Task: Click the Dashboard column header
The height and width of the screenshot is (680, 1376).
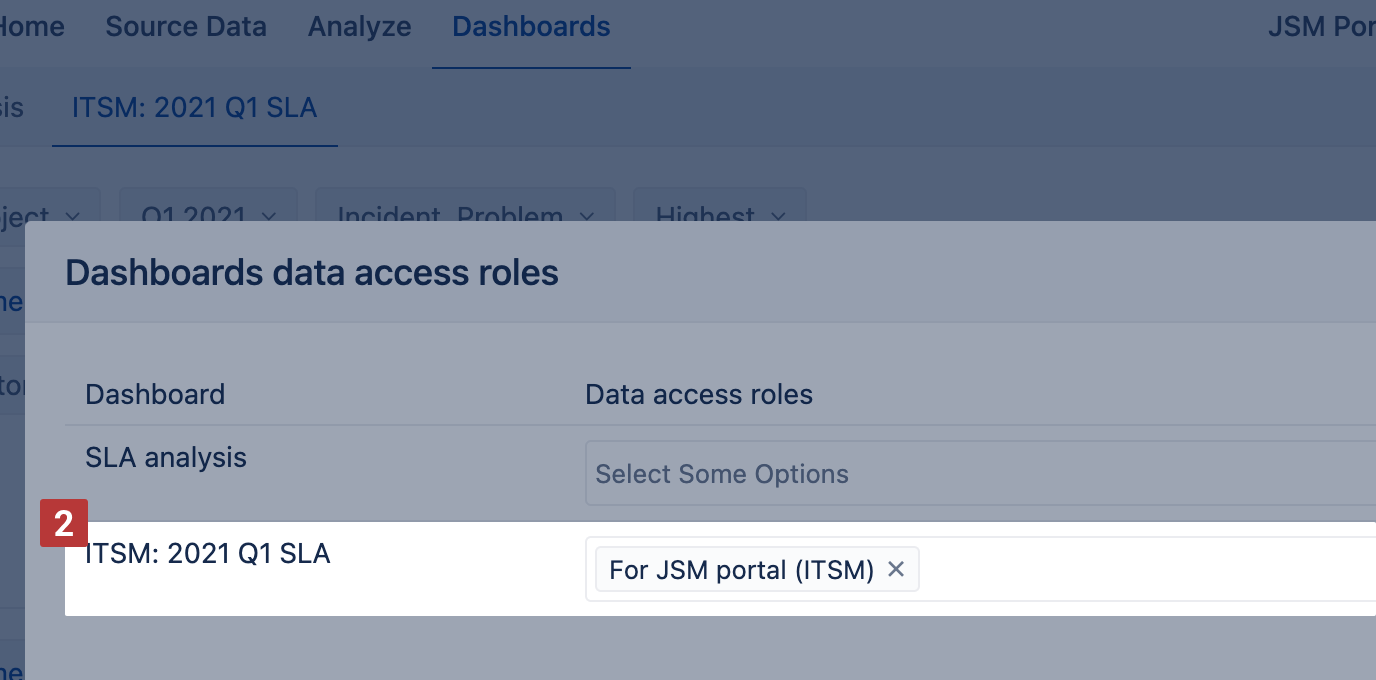Action: [155, 395]
